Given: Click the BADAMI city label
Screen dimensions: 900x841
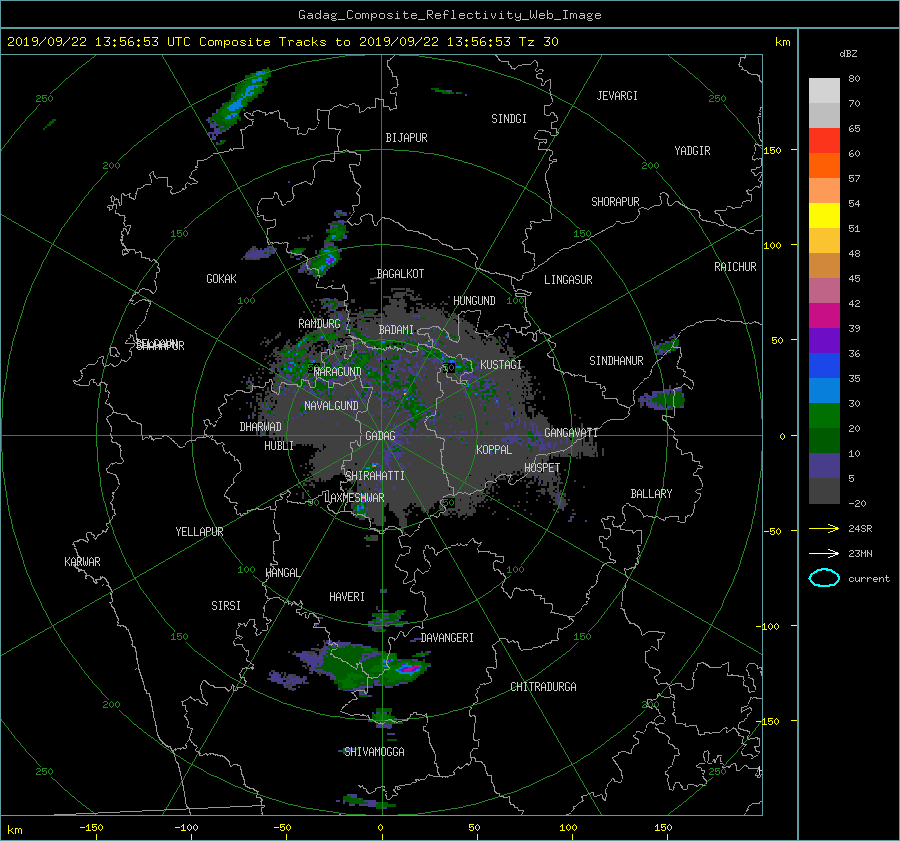Looking at the screenshot, I should [x=396, y=330].
